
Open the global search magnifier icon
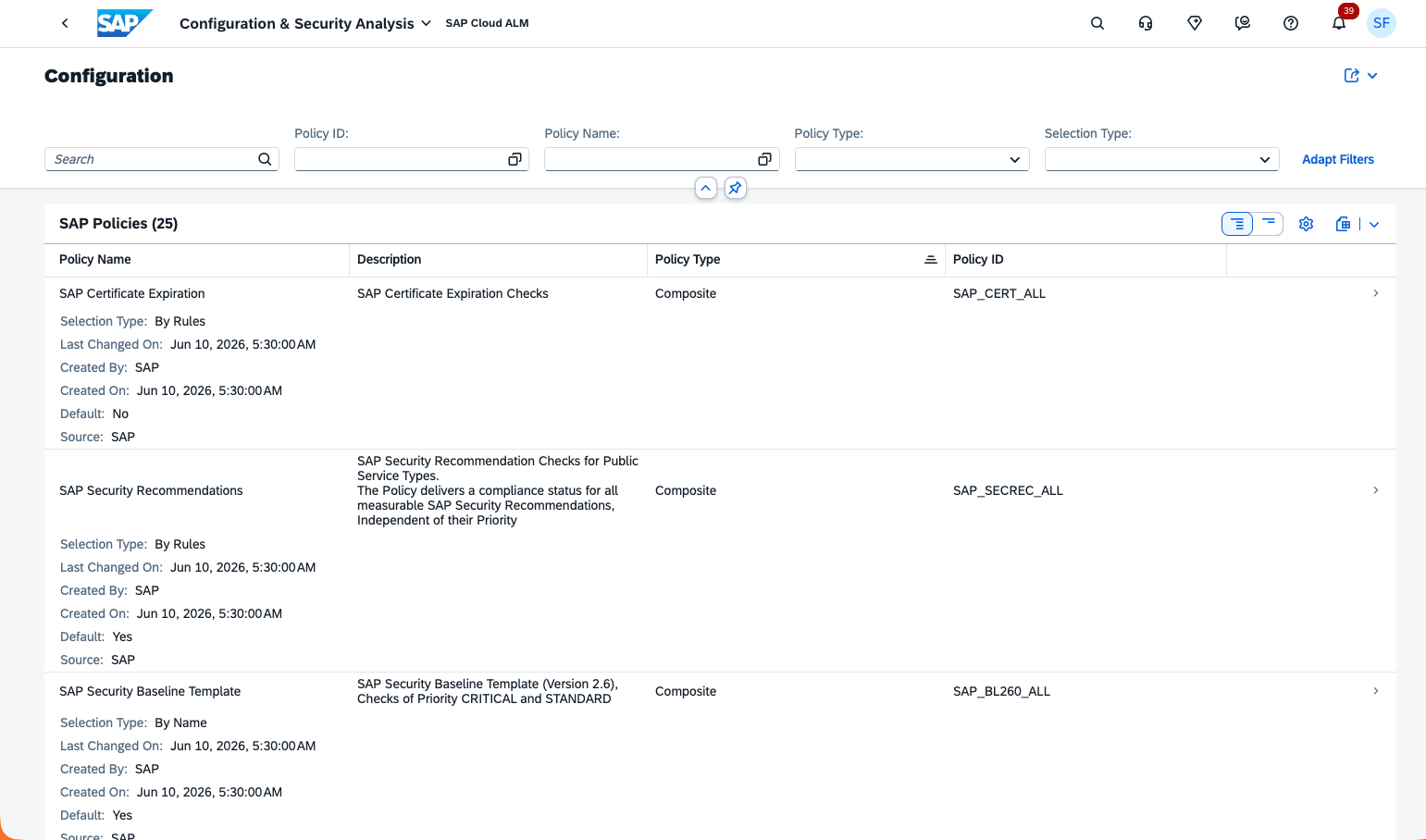pos(1097,23)
